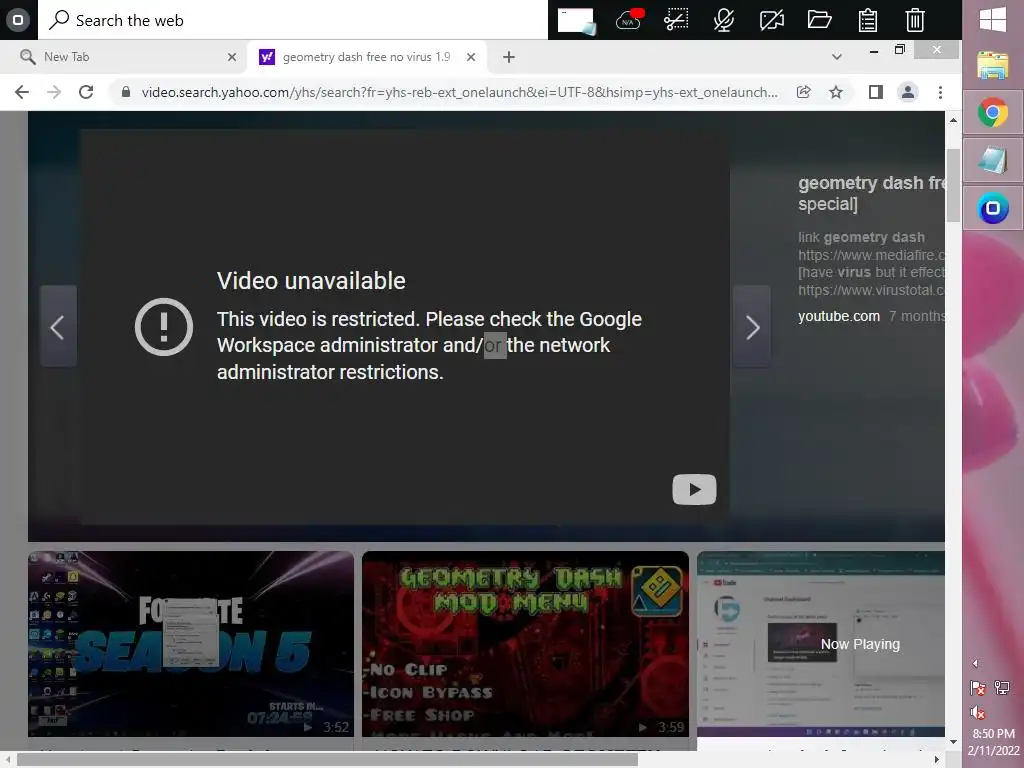Viewport: 1024px width, 768px height.
Task: Click the video unavailable exclamation icon
Action: click(163, 327)
